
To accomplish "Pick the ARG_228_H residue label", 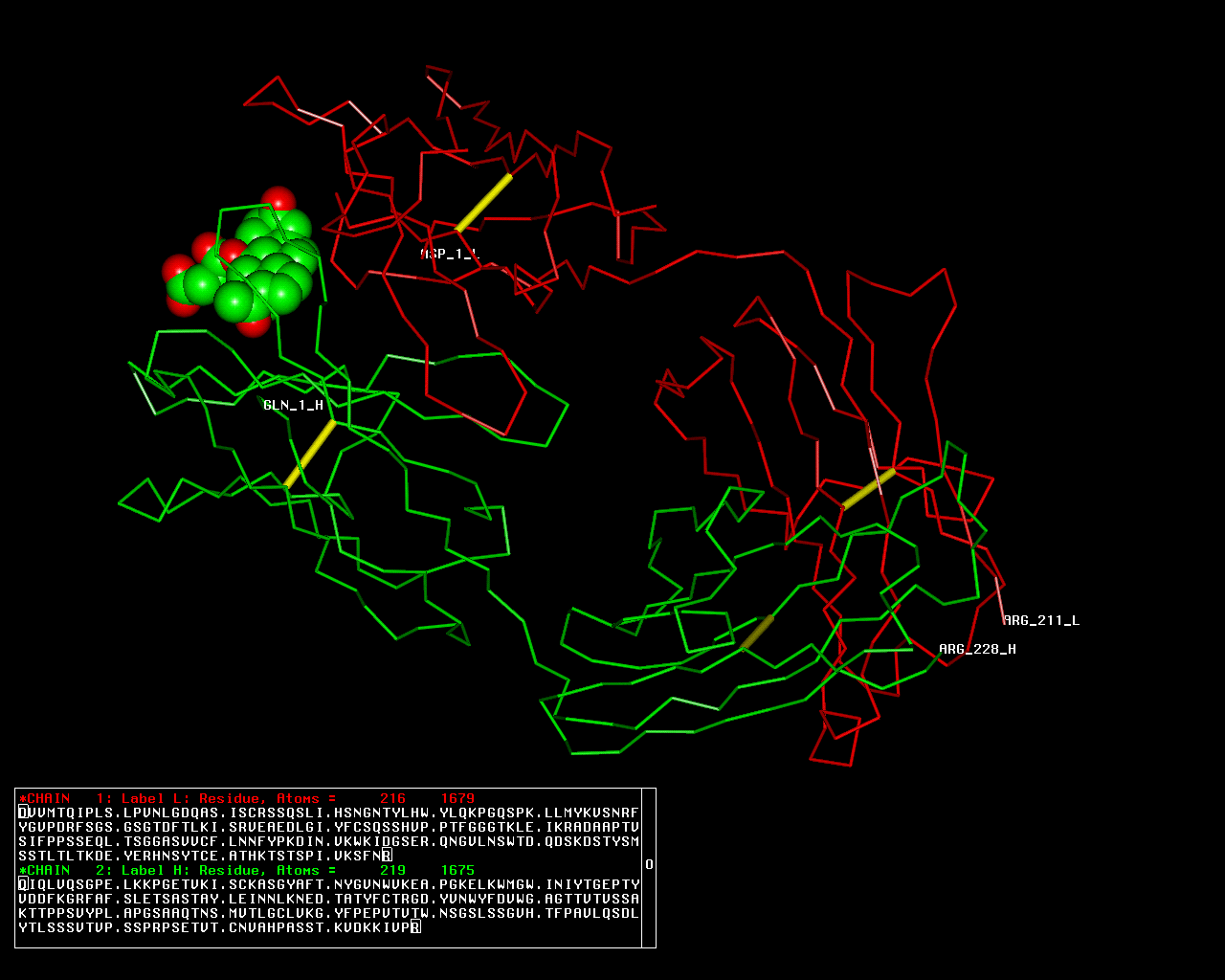I will pyautogui.click(x=977, y=649).
